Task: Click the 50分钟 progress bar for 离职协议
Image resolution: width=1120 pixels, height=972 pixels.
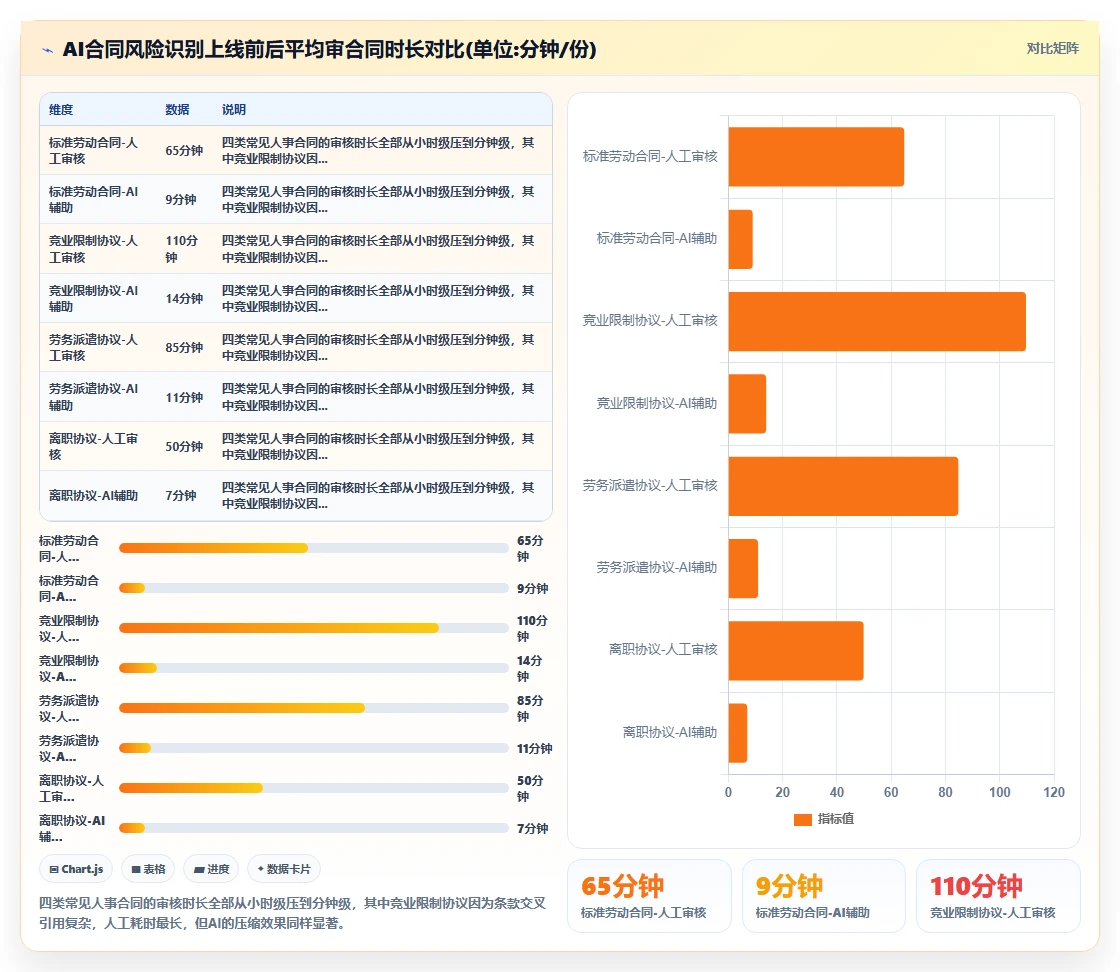Action: [314, 788]
